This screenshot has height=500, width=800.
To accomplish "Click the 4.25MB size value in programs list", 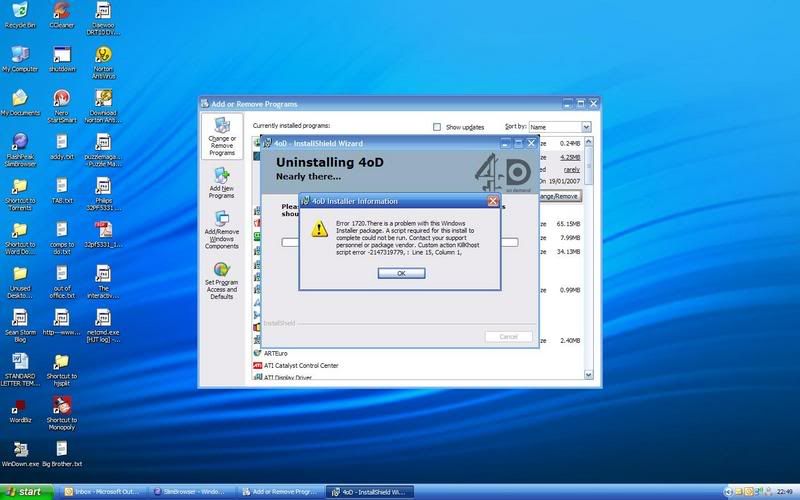I will 570,157.
